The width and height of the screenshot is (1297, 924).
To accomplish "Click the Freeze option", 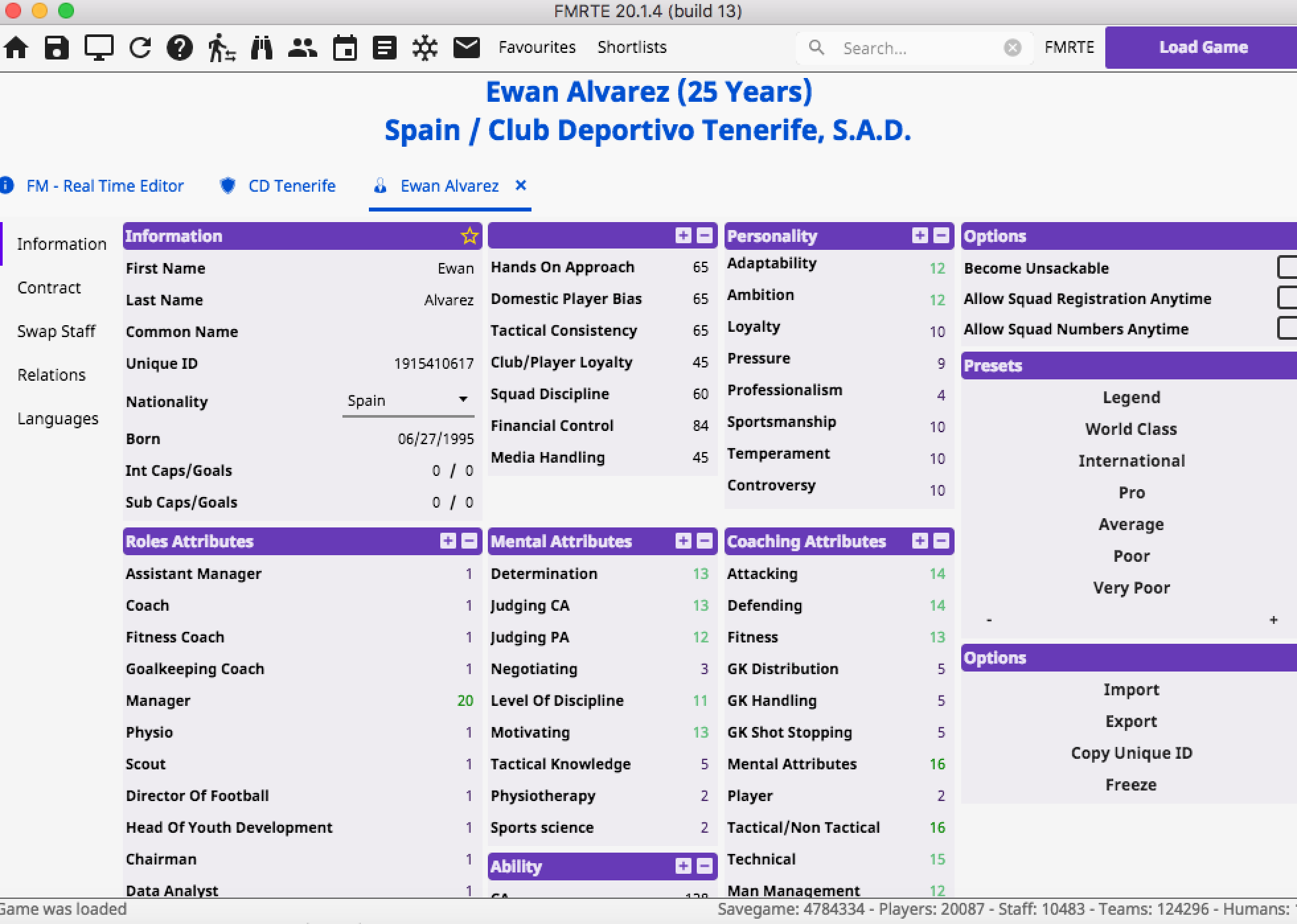I will [x=1131, y=785].
